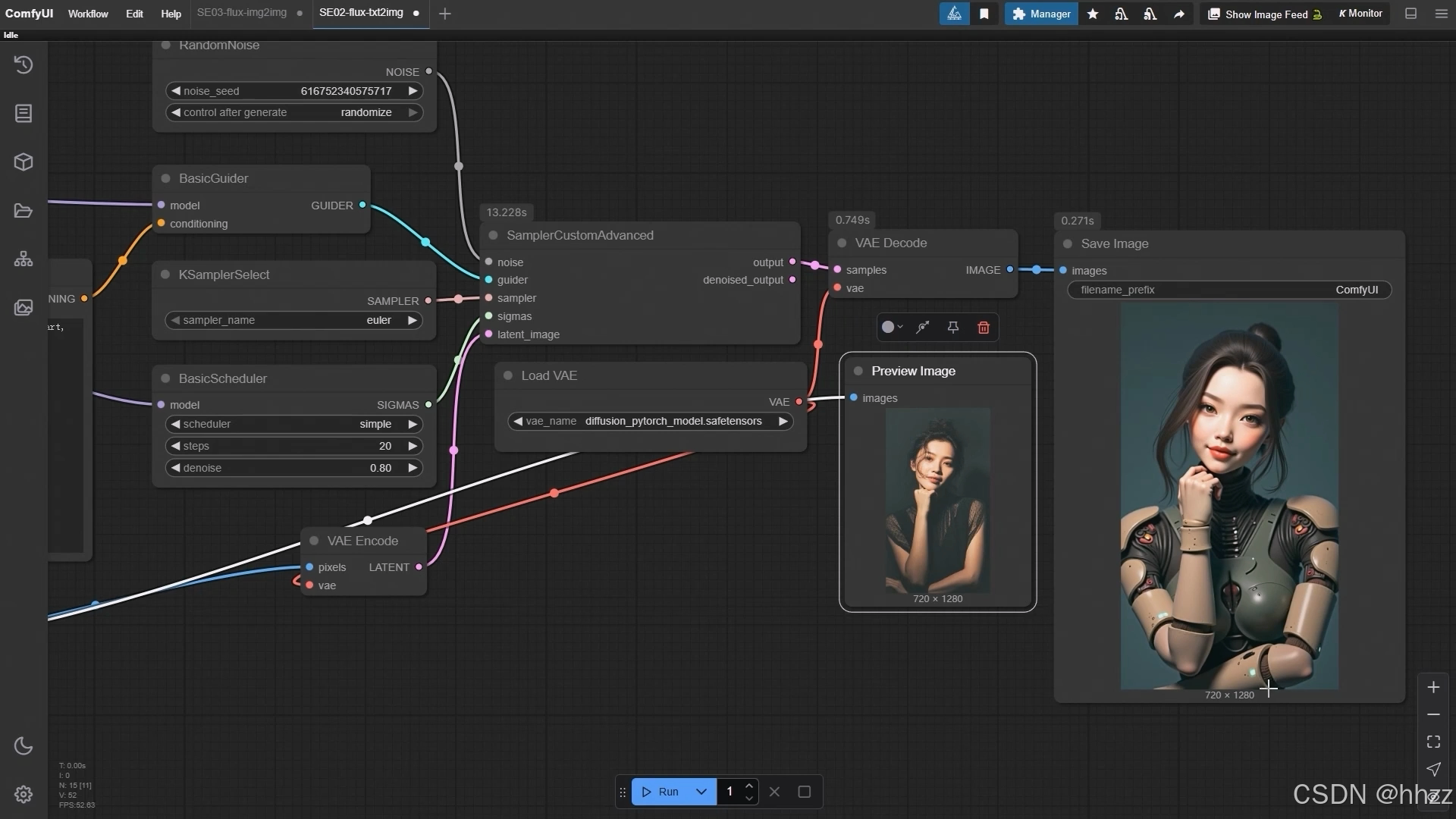Image resolution: width=1456 pixels, height=819 pixels.
Task: Open the Run button dropdown arrow
Action: tap(701, 792)
